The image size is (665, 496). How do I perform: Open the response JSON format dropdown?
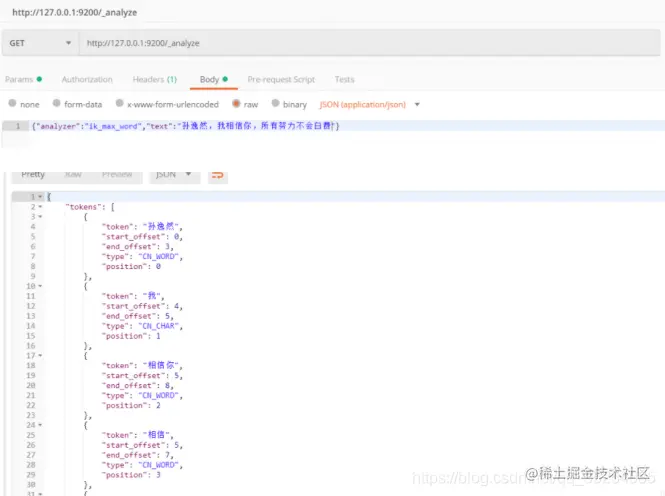click(175, 175)
